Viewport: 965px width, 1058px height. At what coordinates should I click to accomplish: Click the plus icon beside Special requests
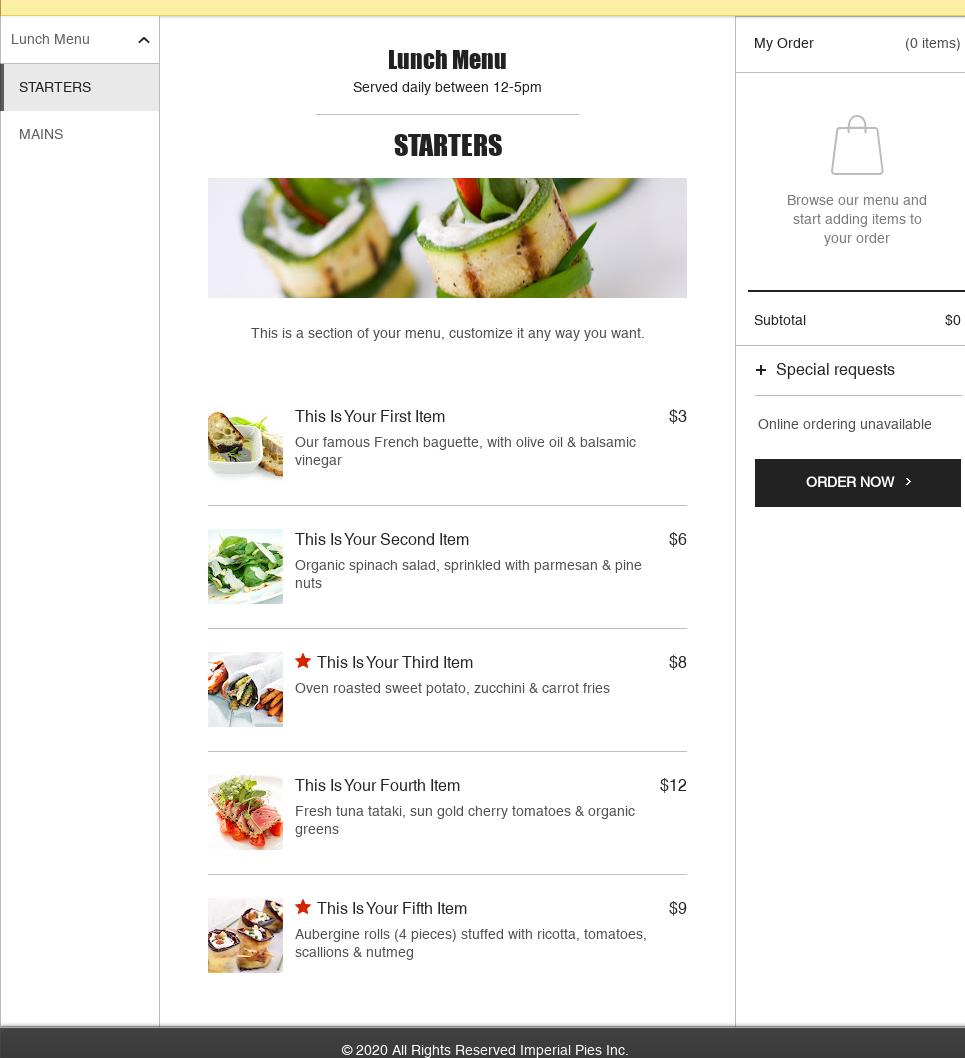761,370
